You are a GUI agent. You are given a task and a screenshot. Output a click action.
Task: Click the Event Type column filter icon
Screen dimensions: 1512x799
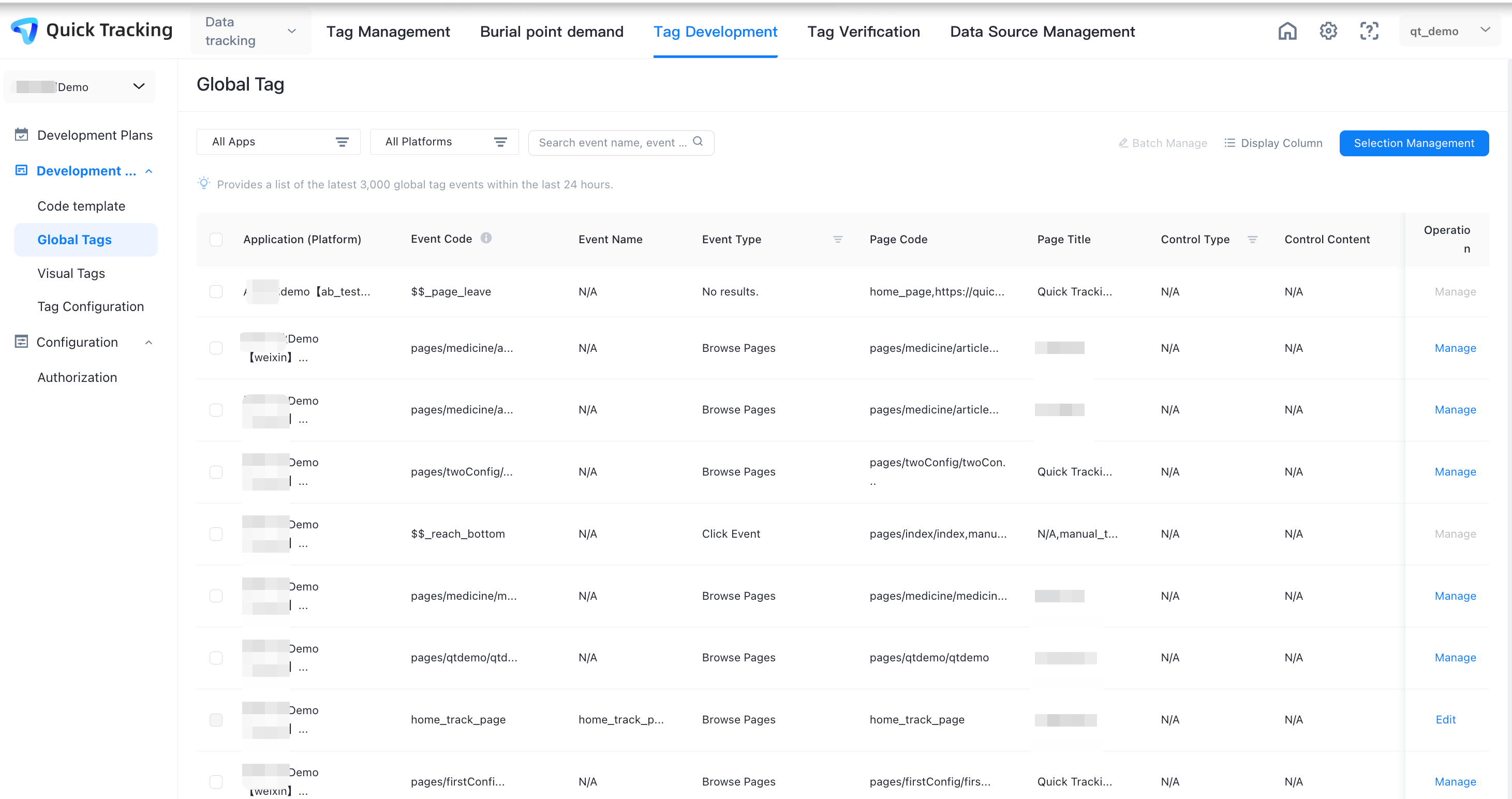[838, 239]
